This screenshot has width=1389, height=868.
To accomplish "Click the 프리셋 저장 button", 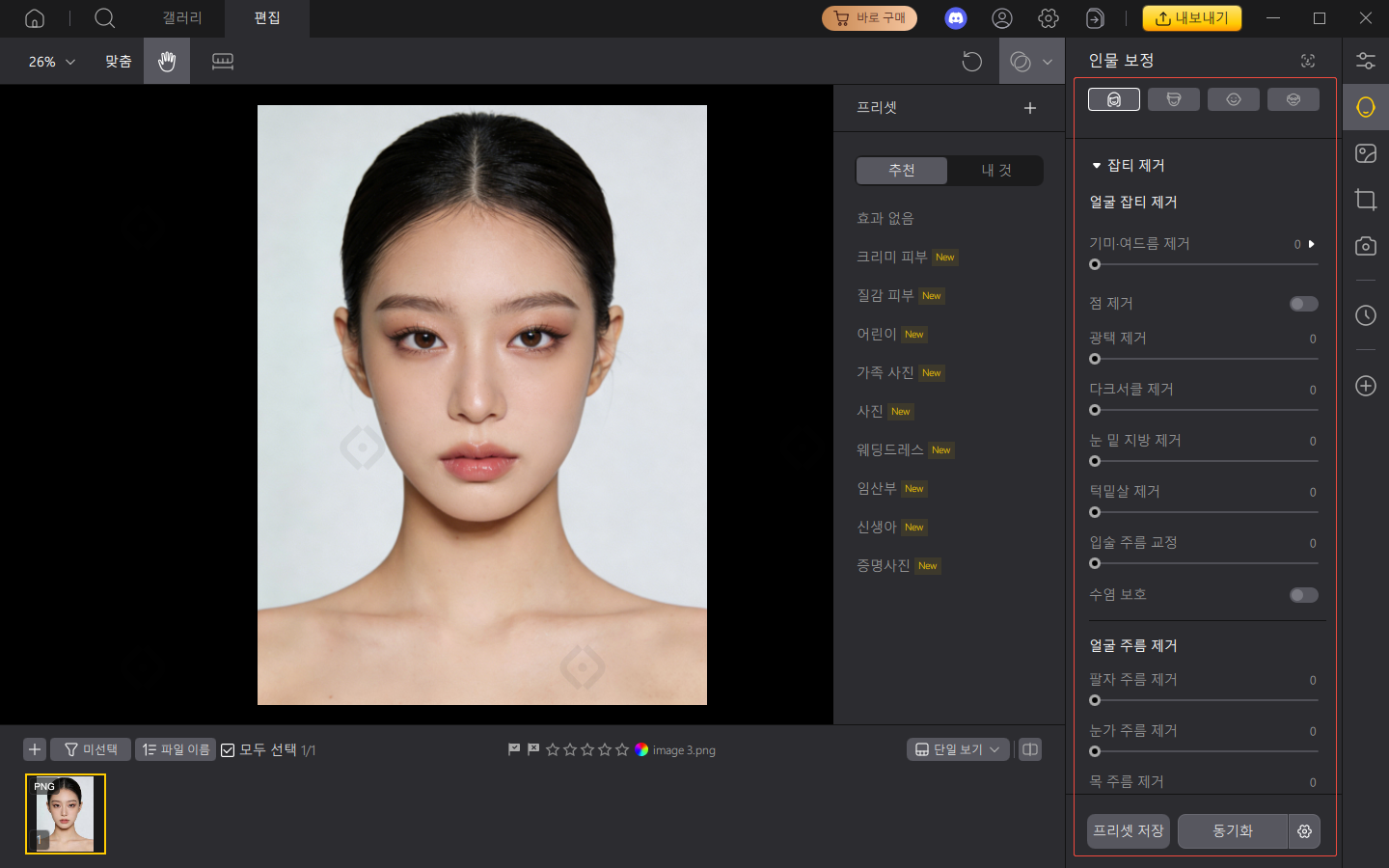I will point(1128,831).
